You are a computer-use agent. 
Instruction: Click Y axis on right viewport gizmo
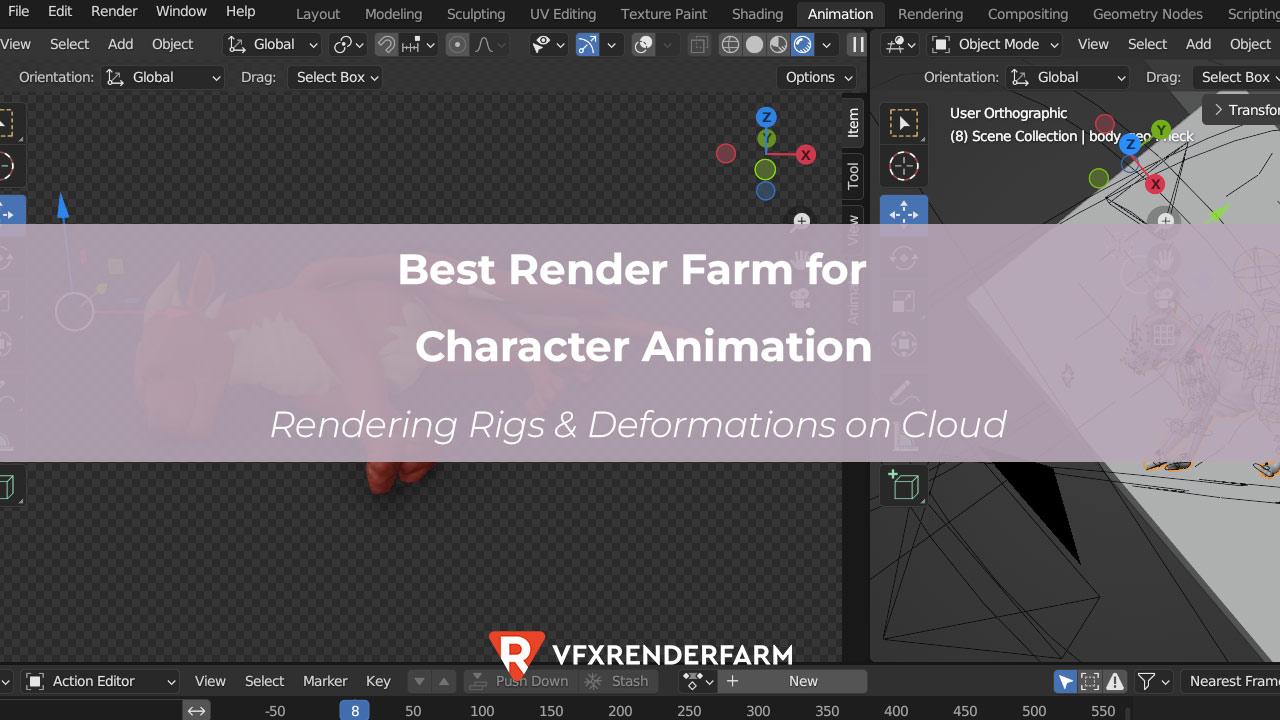coord(1160,130)
